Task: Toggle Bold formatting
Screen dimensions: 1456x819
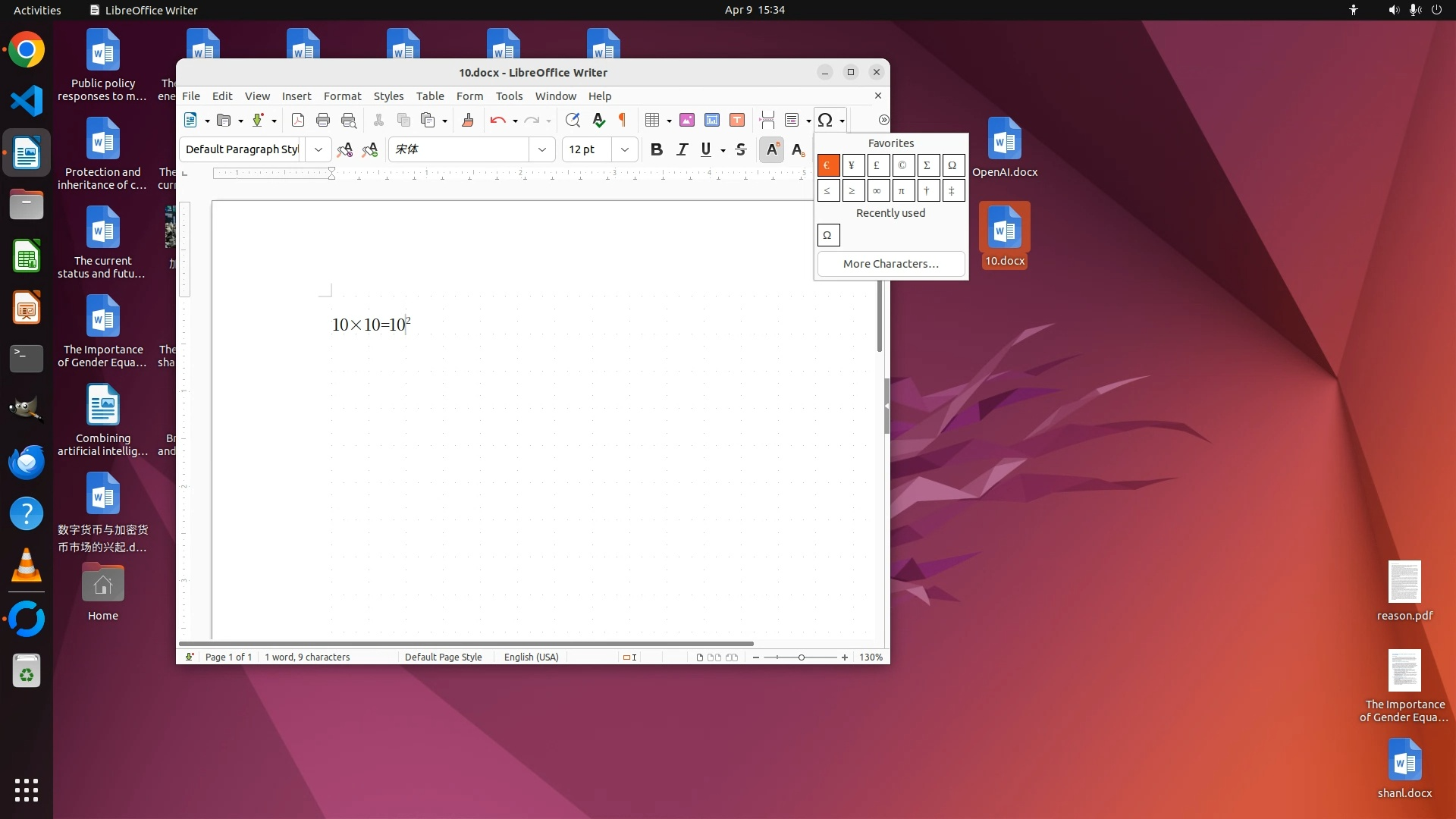Action: point(657,149)
